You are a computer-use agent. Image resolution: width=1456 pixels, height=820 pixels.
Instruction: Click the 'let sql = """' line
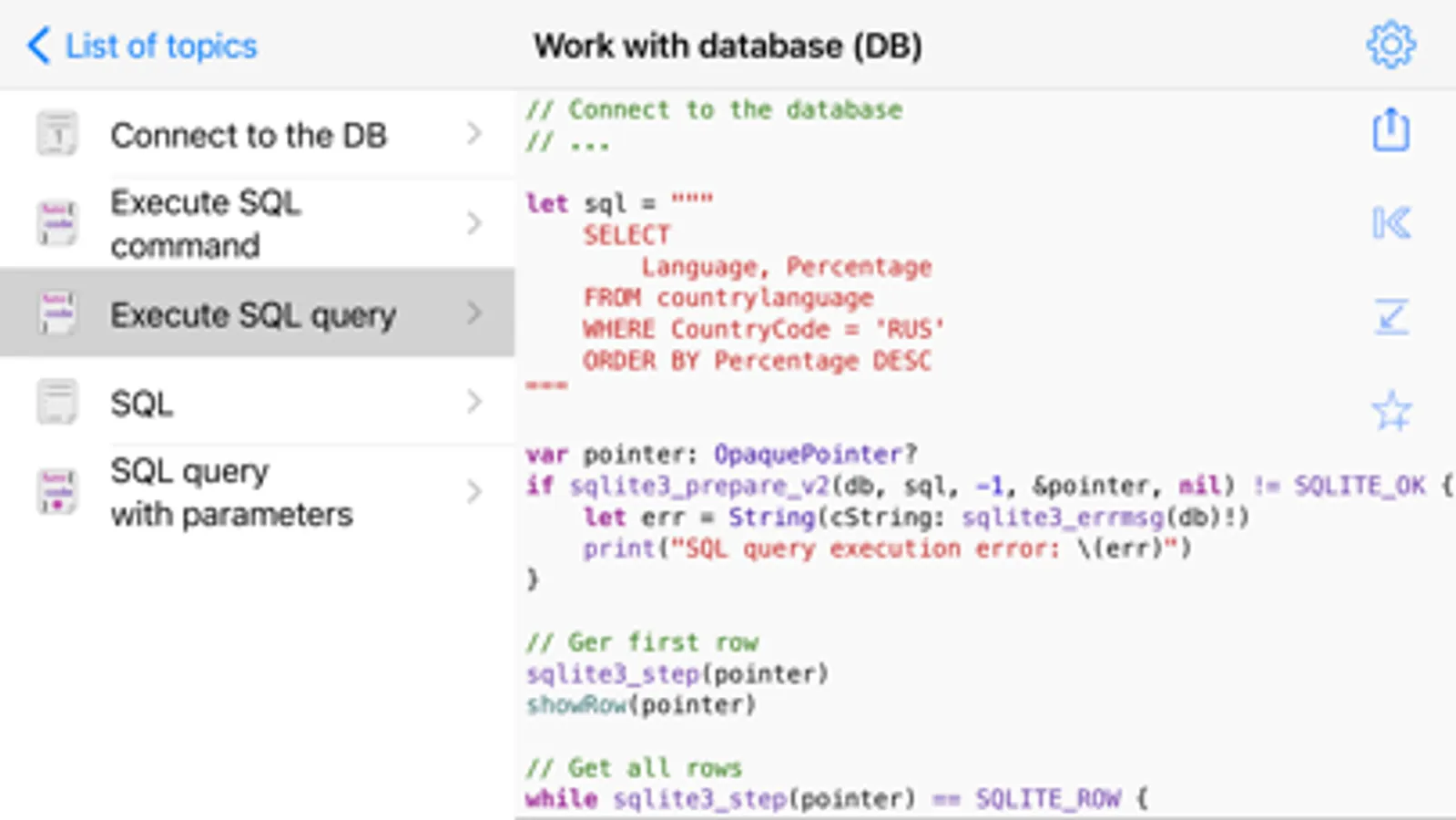(619, 203)
